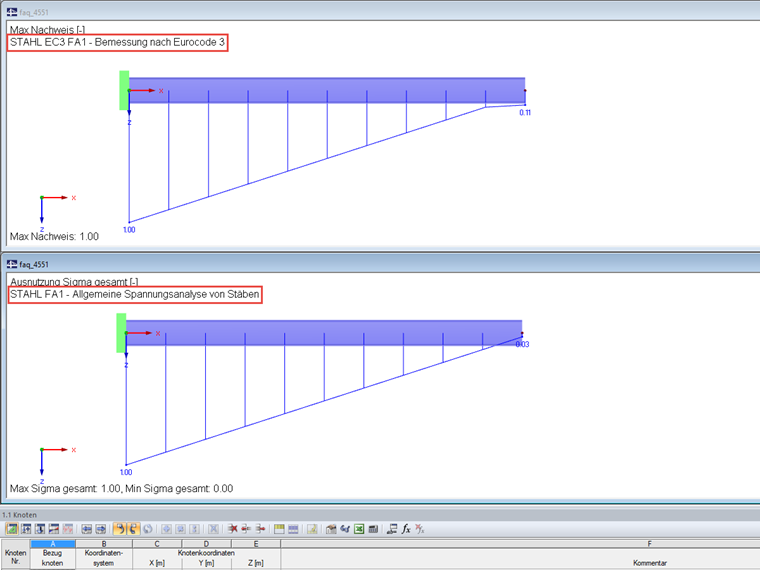This screenshot has height=570, width=760.
Task: Click the 'Kommentar' column heading
Action: 649,563
